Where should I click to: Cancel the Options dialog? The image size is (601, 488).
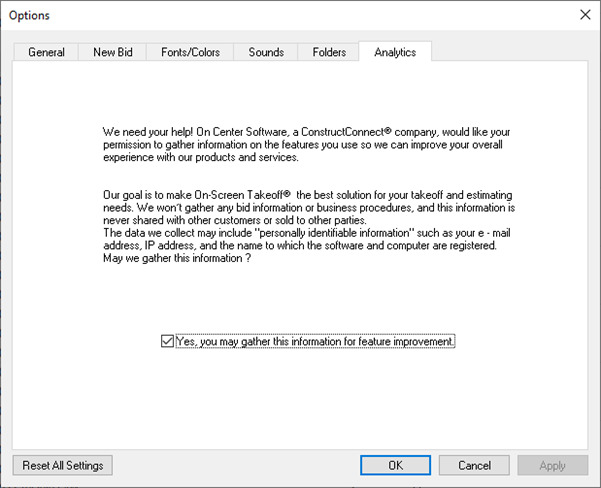click(474, 465)
